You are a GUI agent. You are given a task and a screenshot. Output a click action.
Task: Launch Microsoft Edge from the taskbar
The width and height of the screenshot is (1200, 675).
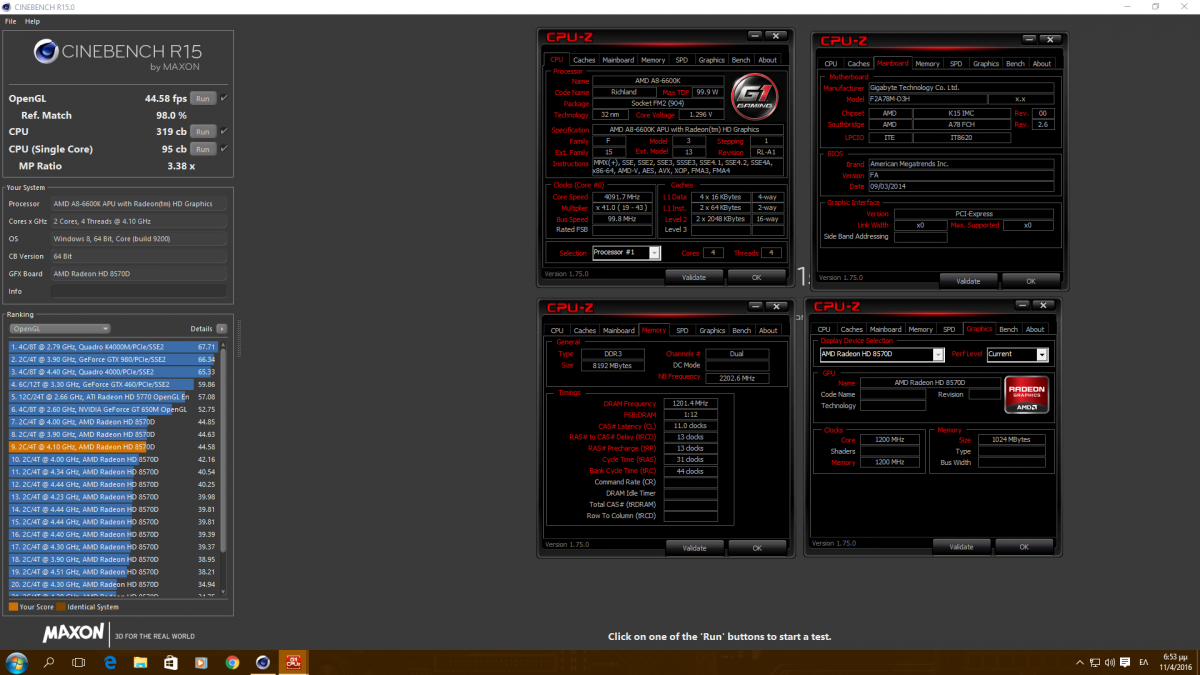coord(110,662)
